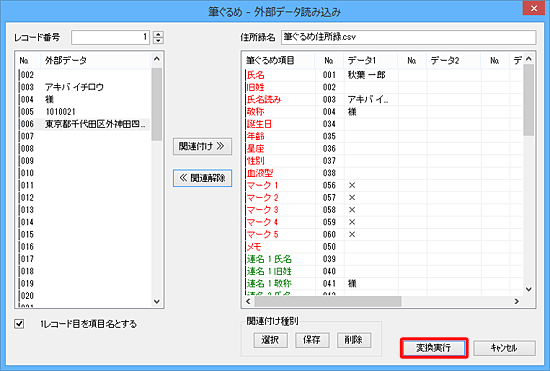Select the 敬称 item row
The height and width of the screenshot is (371, 550).
(383, 112)
